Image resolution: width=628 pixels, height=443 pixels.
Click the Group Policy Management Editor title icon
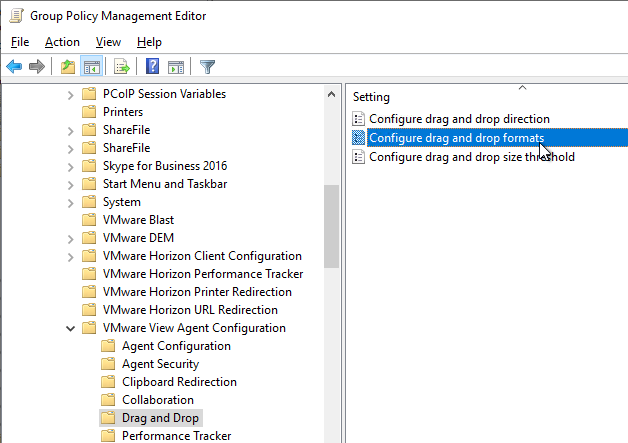point(16,16)
